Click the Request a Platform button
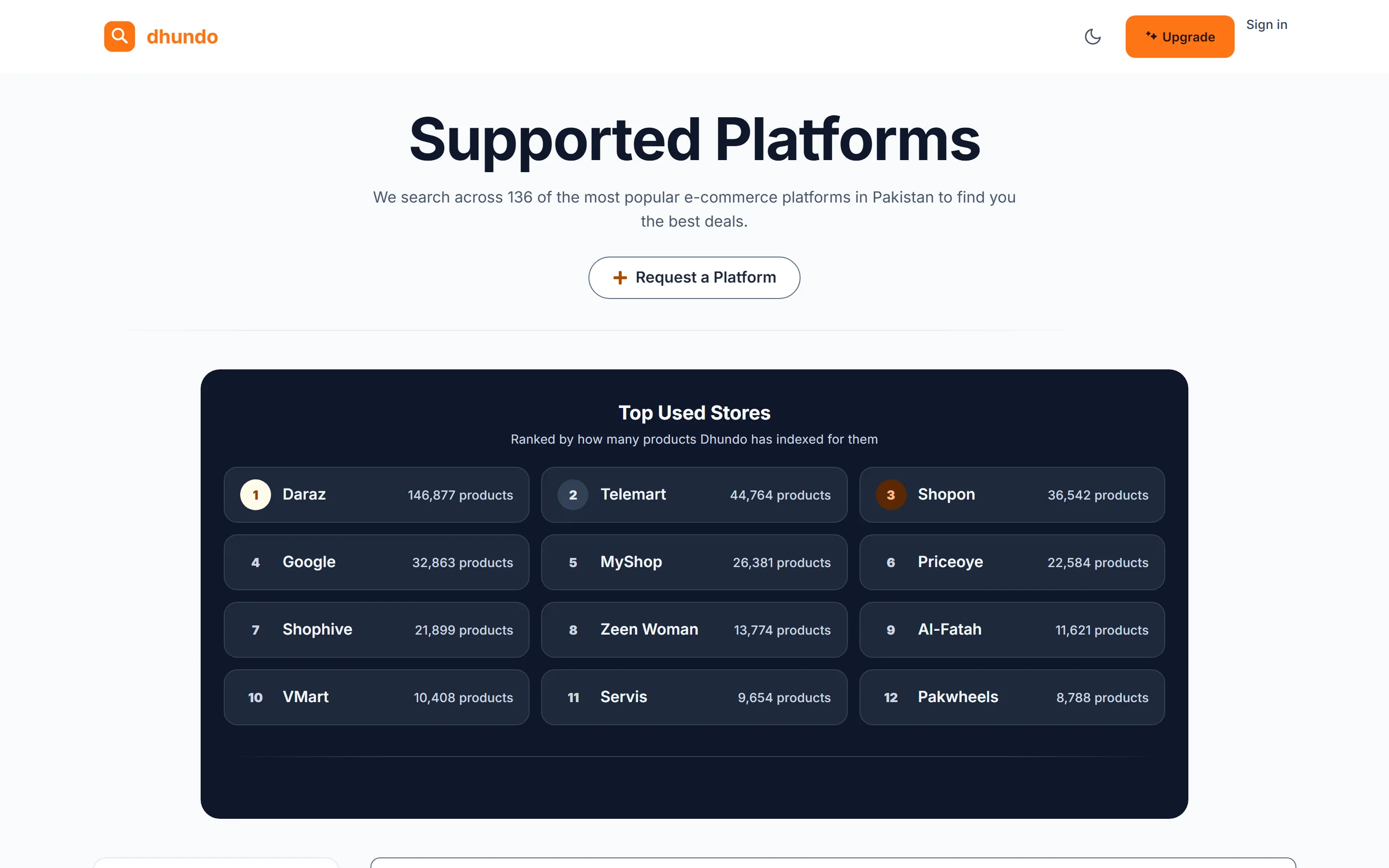The width and height of the screenshot is (1389, 868). tap(694, 277)
